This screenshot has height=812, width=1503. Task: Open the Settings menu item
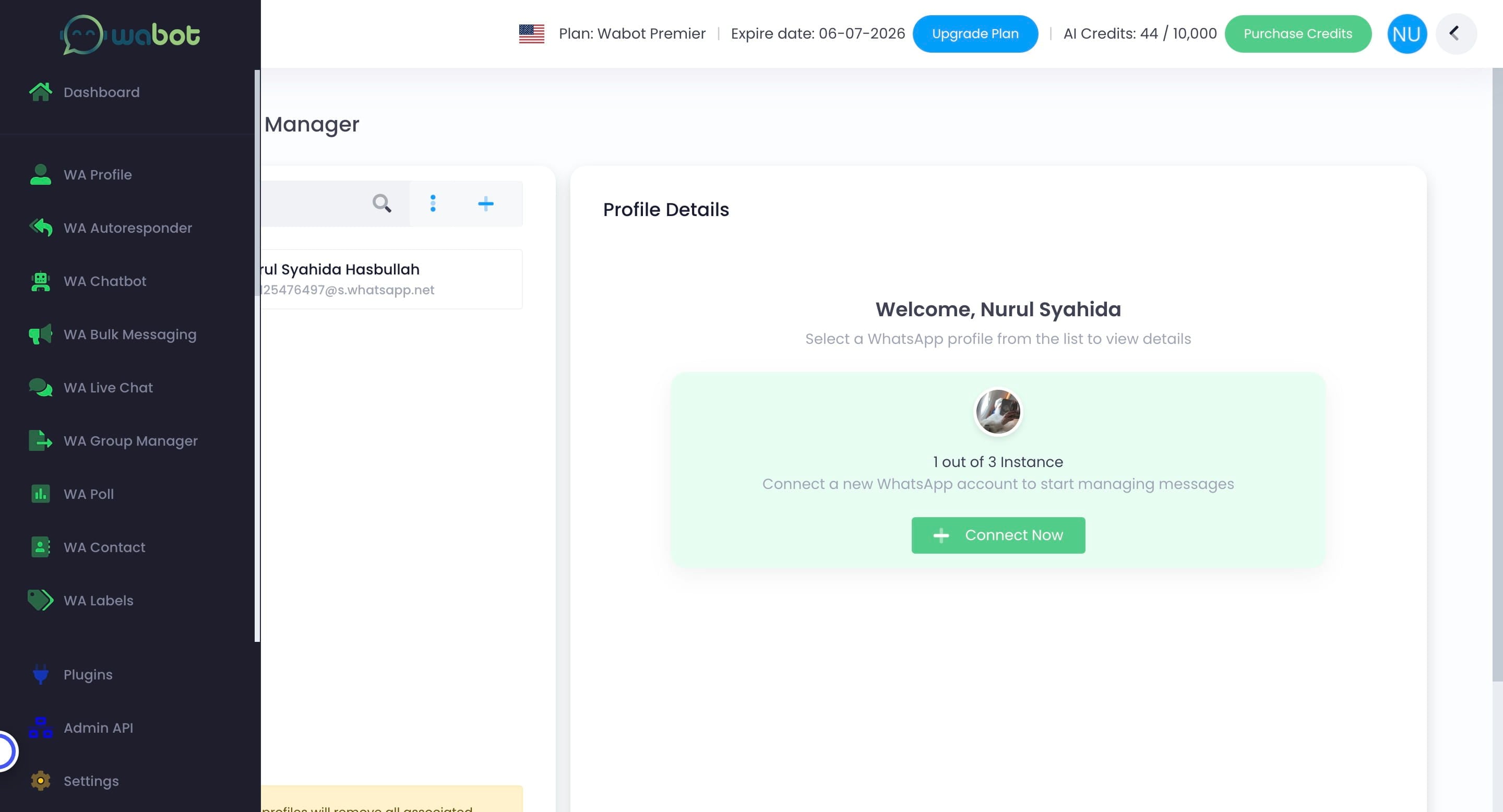click(90, 781)
